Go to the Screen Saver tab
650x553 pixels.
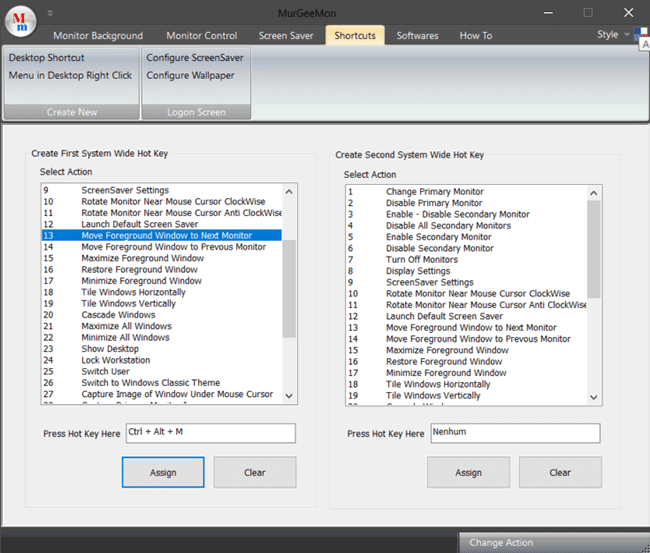[287, 36]
